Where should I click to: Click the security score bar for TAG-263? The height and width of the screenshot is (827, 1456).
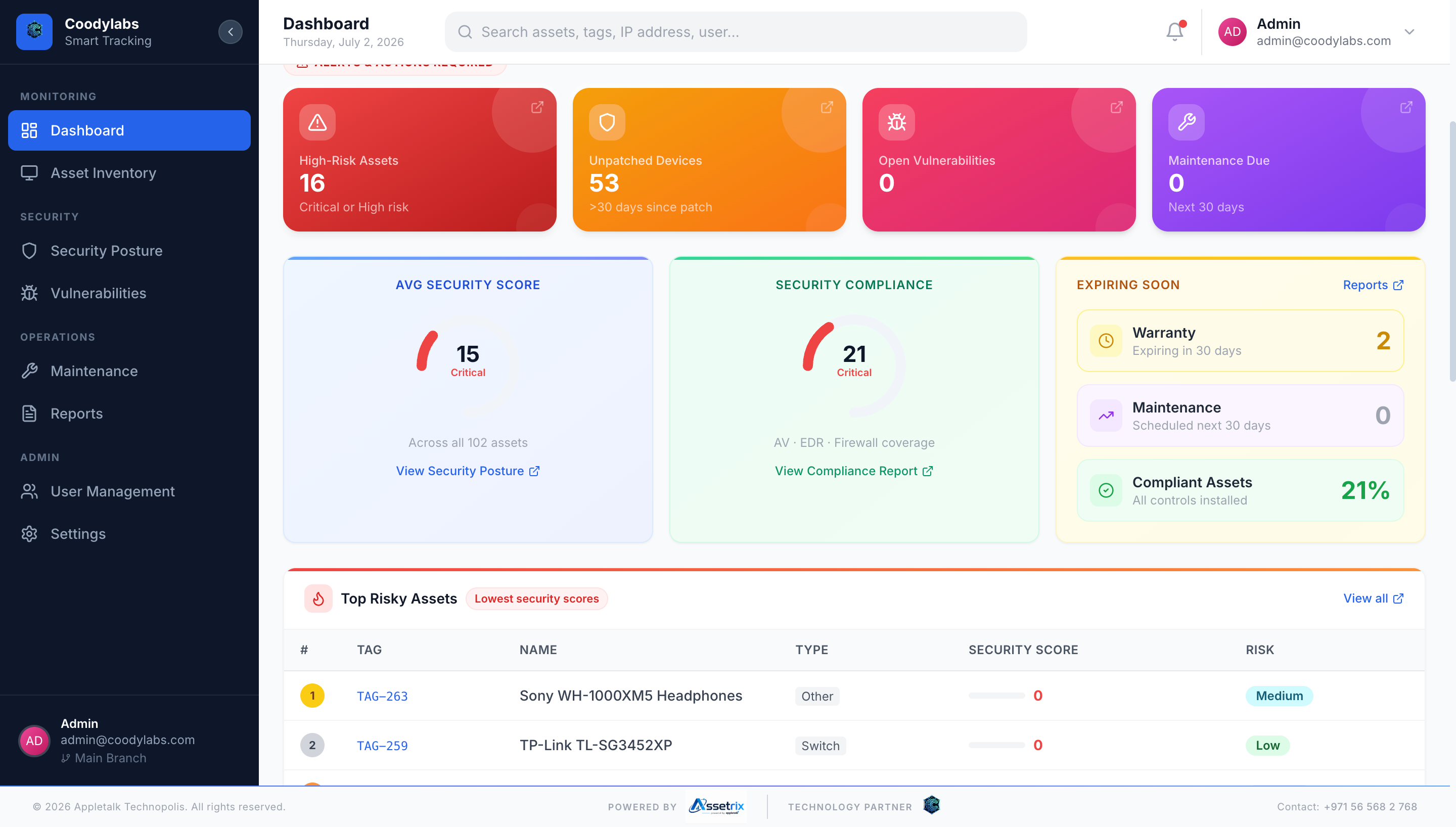click(996, 696)
